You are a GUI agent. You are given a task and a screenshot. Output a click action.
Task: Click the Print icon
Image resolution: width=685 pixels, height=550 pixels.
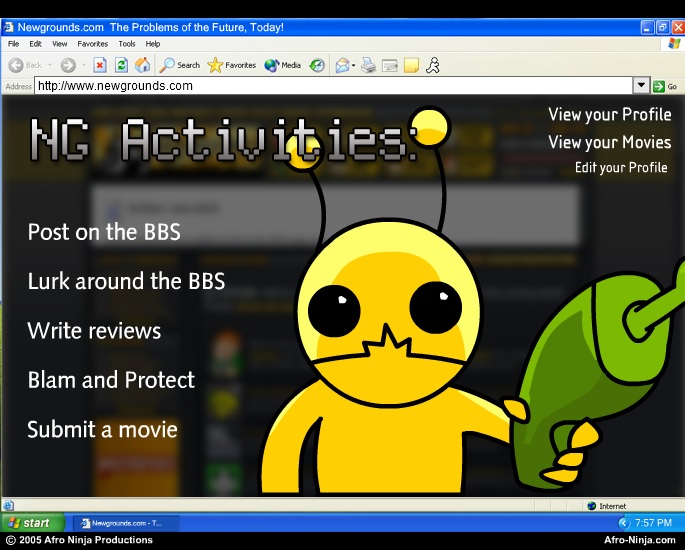[368, 66]
